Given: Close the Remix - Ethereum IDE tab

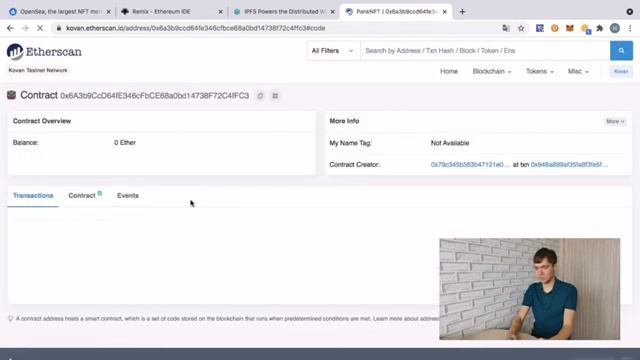Looking at the screenshot, I should tap(220, 12).
